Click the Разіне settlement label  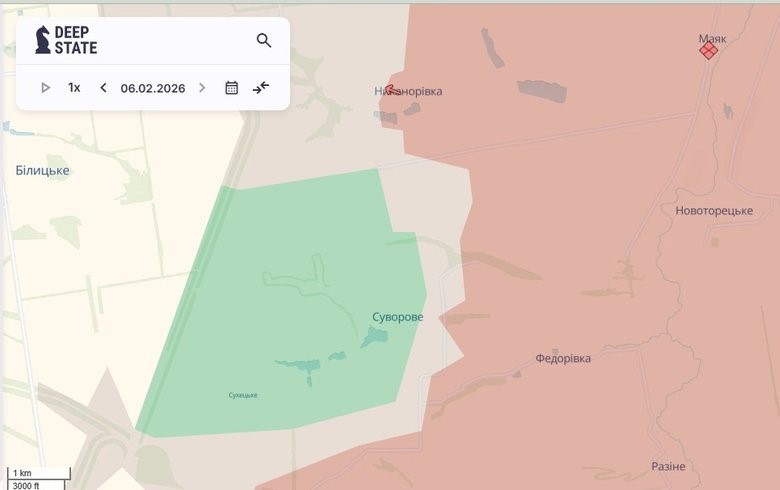tap(668, 467)
